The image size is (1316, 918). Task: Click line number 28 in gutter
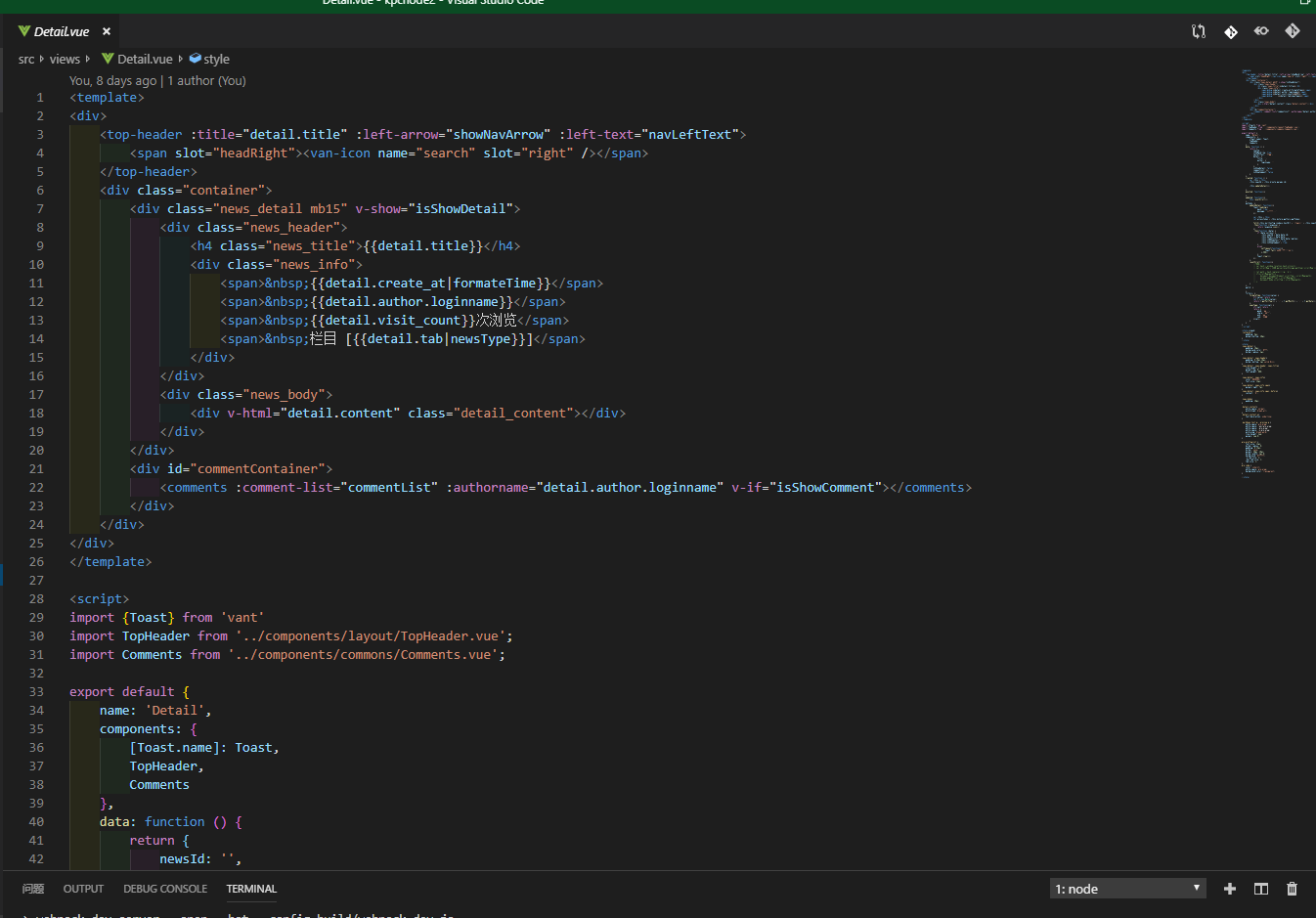tap(36, 598)
